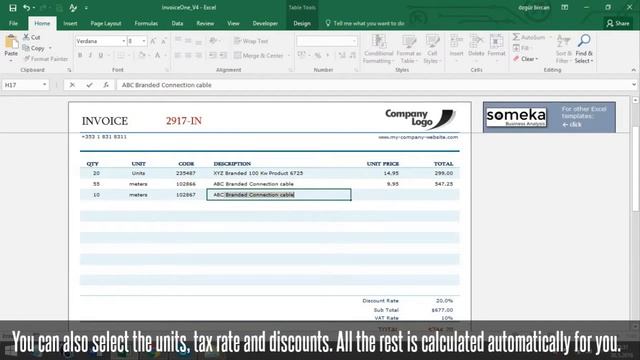Toggle bold formatting
The width and height of the screenshot is (640, 360).
(80, 55)
